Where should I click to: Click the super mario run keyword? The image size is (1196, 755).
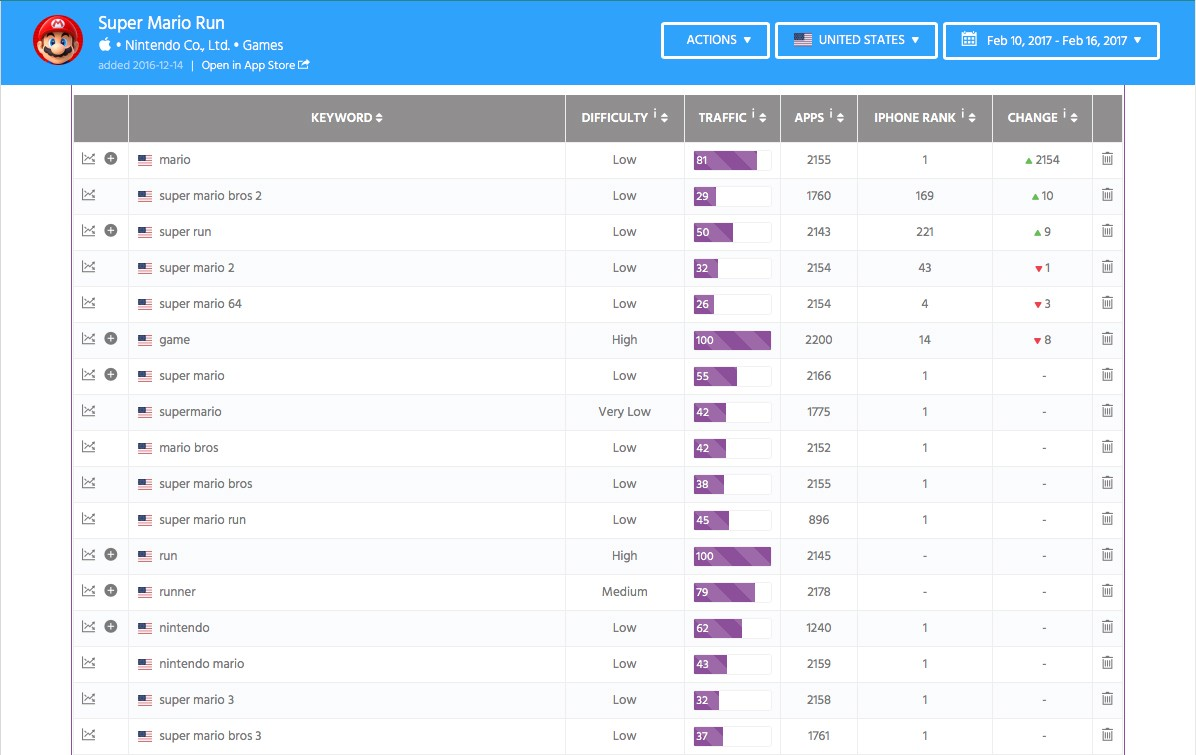click(x=202, y=519)
